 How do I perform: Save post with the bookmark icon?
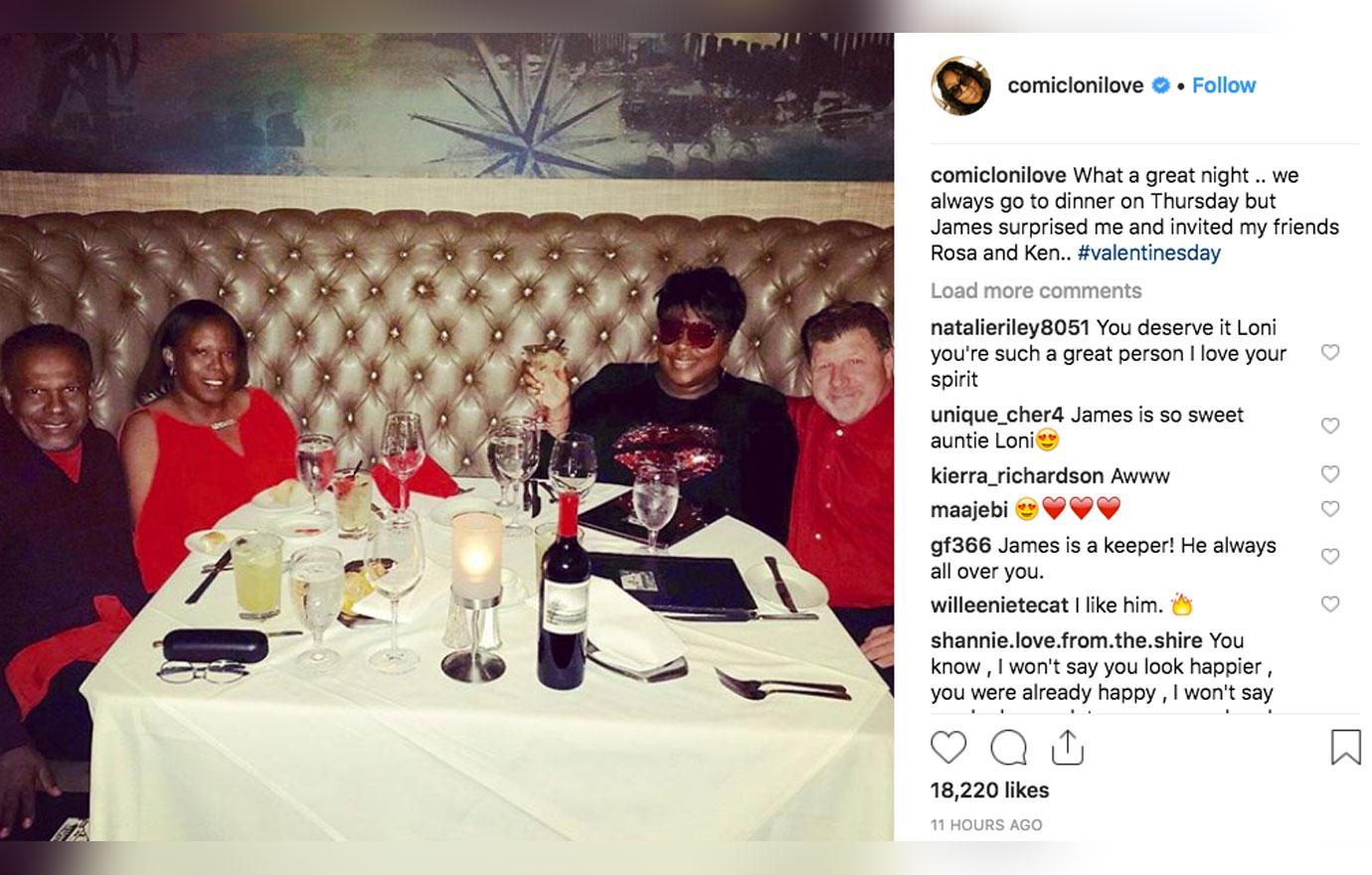(x=1345, y=747)
